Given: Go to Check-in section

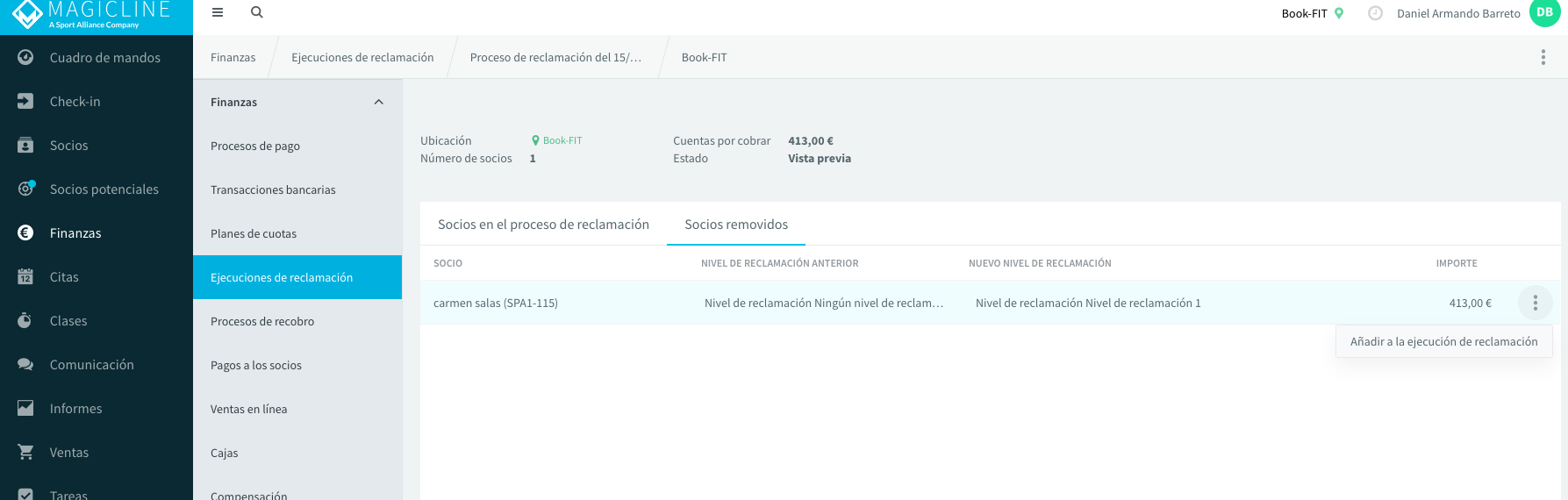Looking at the screenshot, I should (x=97, y=101).
